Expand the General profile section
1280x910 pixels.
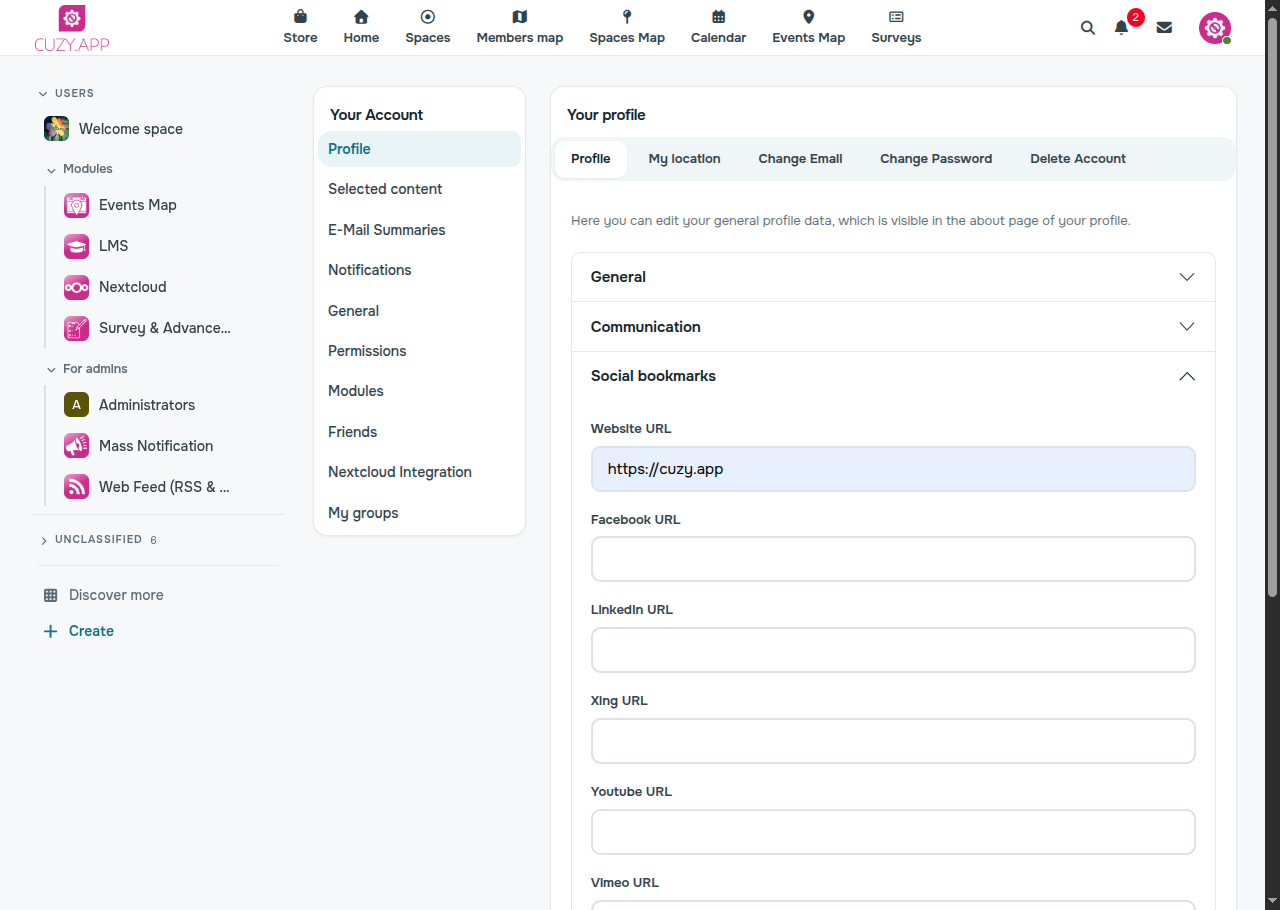[893, 277]
